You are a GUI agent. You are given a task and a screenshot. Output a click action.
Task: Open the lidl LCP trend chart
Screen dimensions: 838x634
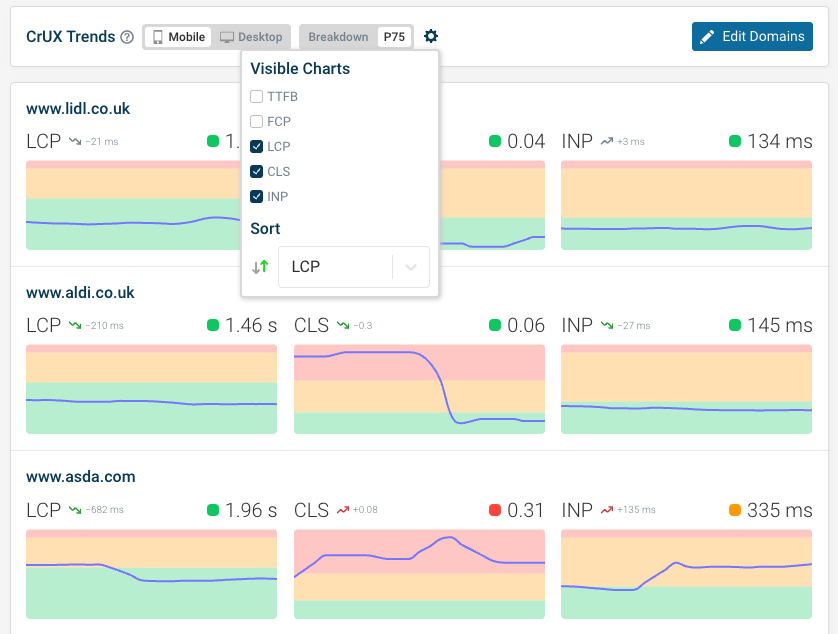point(134,205)
